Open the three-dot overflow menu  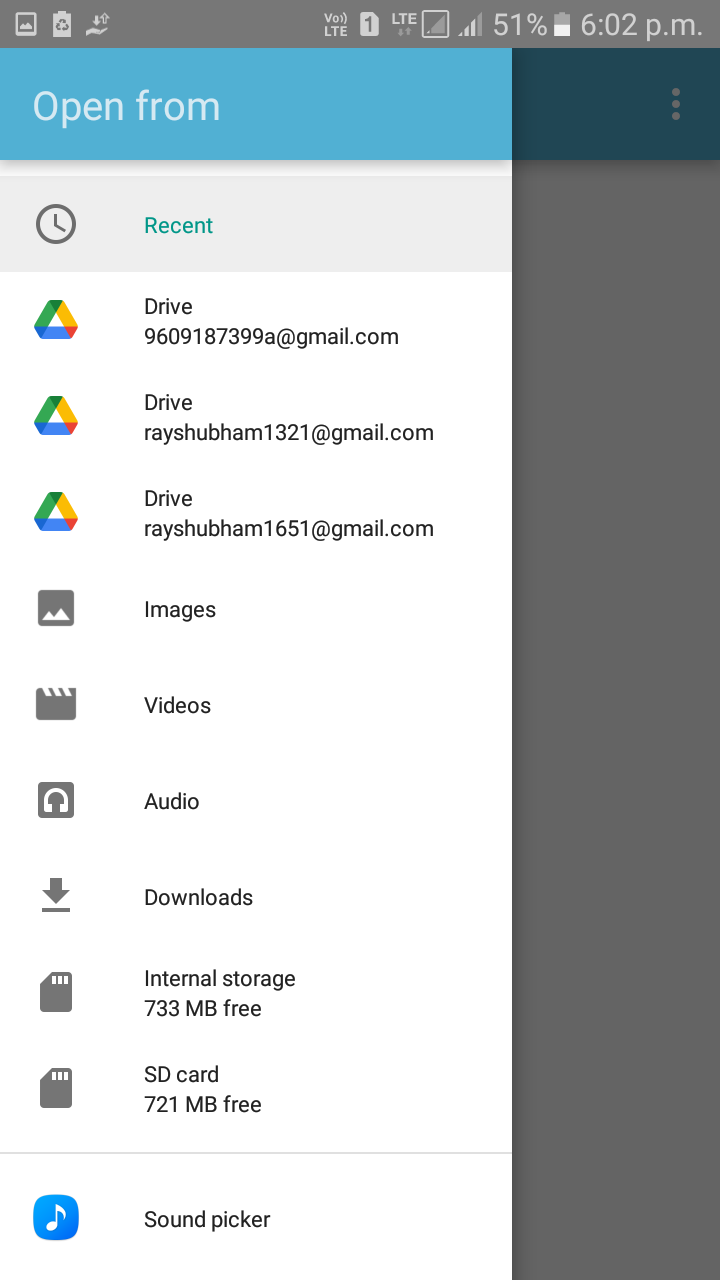pos(676,104)
